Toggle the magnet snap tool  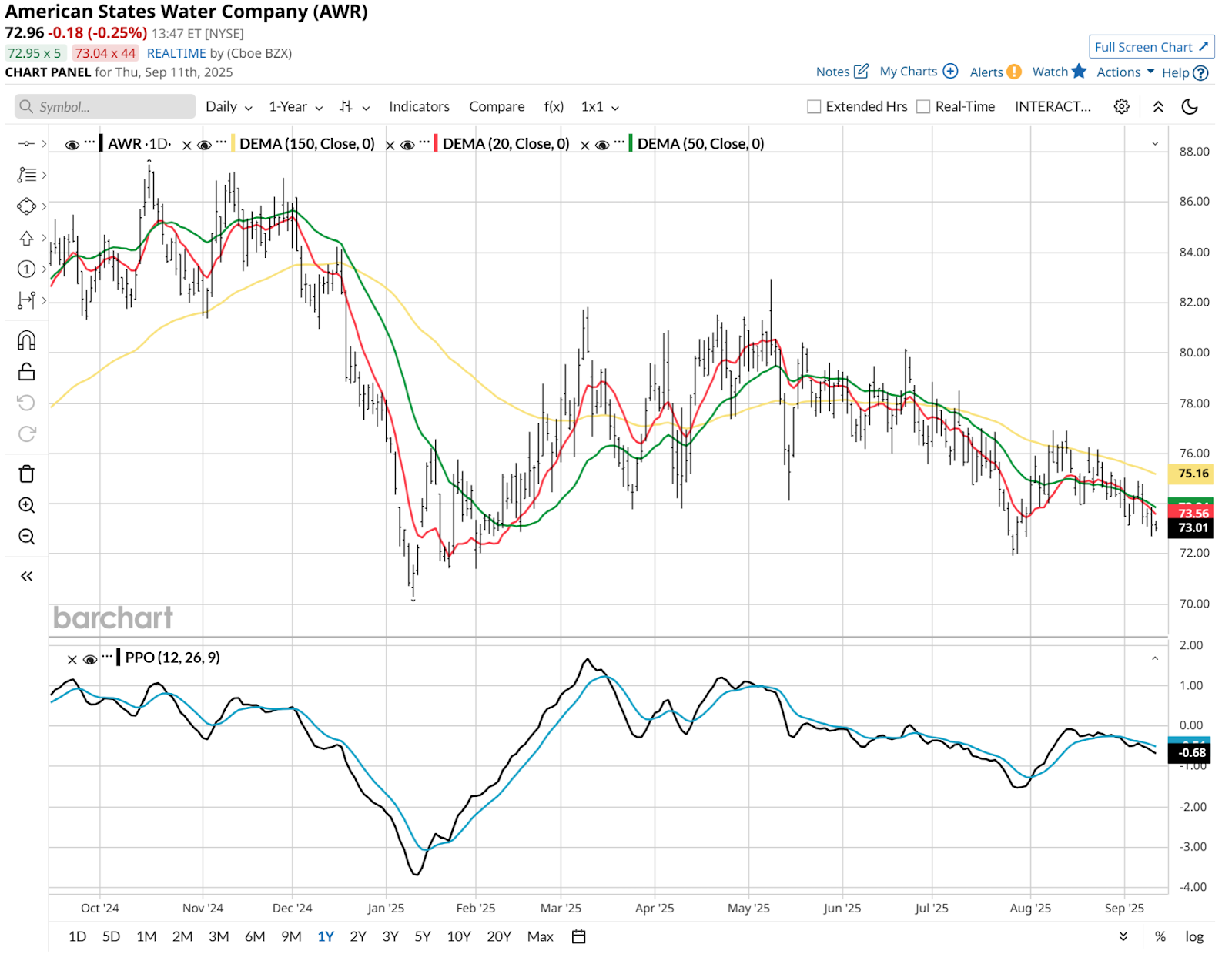26,340
